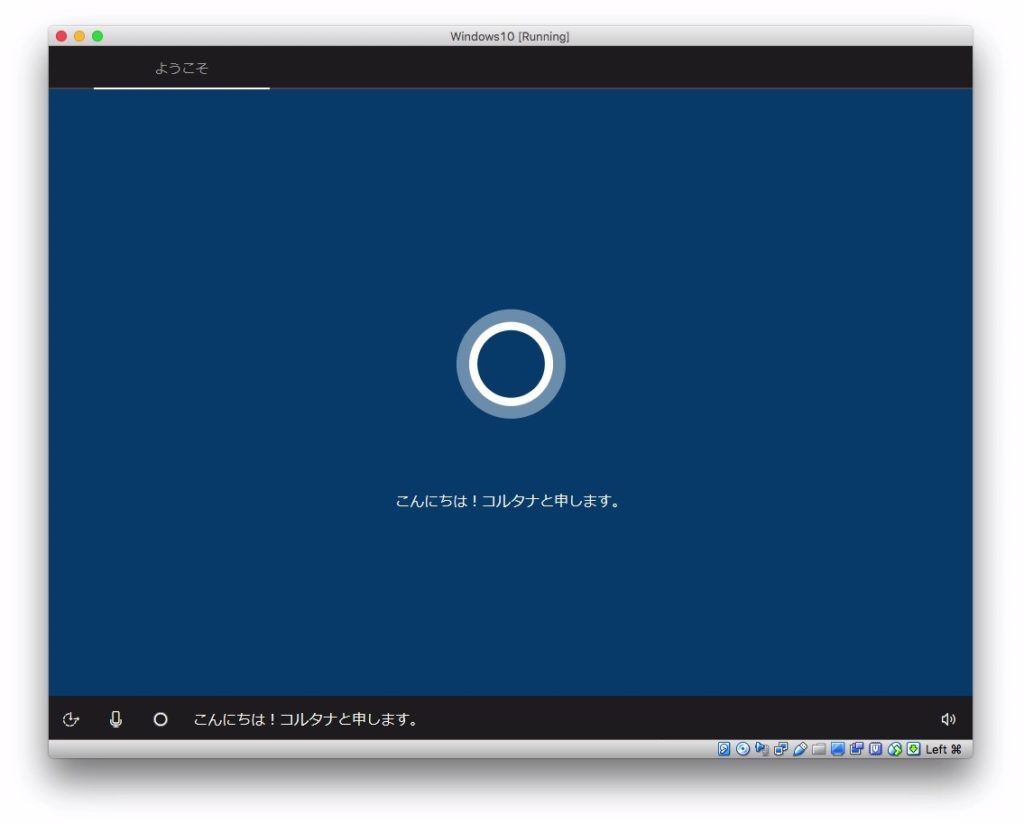This screenshot has height=824, width=1024.
Task: Mute the setup volume speaker icon
Action: [948, 719]
